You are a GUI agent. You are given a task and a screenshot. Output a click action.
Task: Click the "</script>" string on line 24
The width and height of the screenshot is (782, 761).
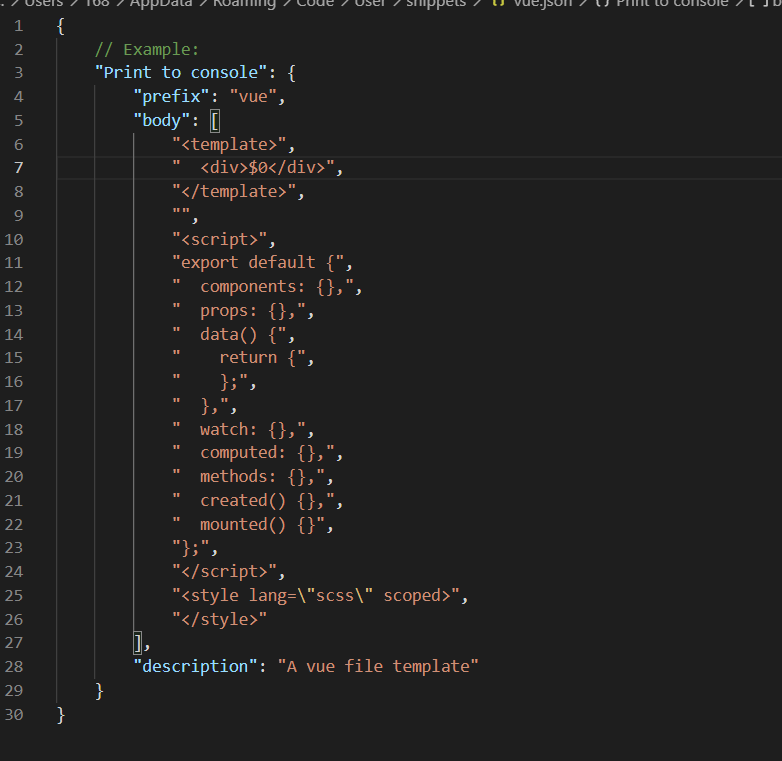click(x=224, y=571)
